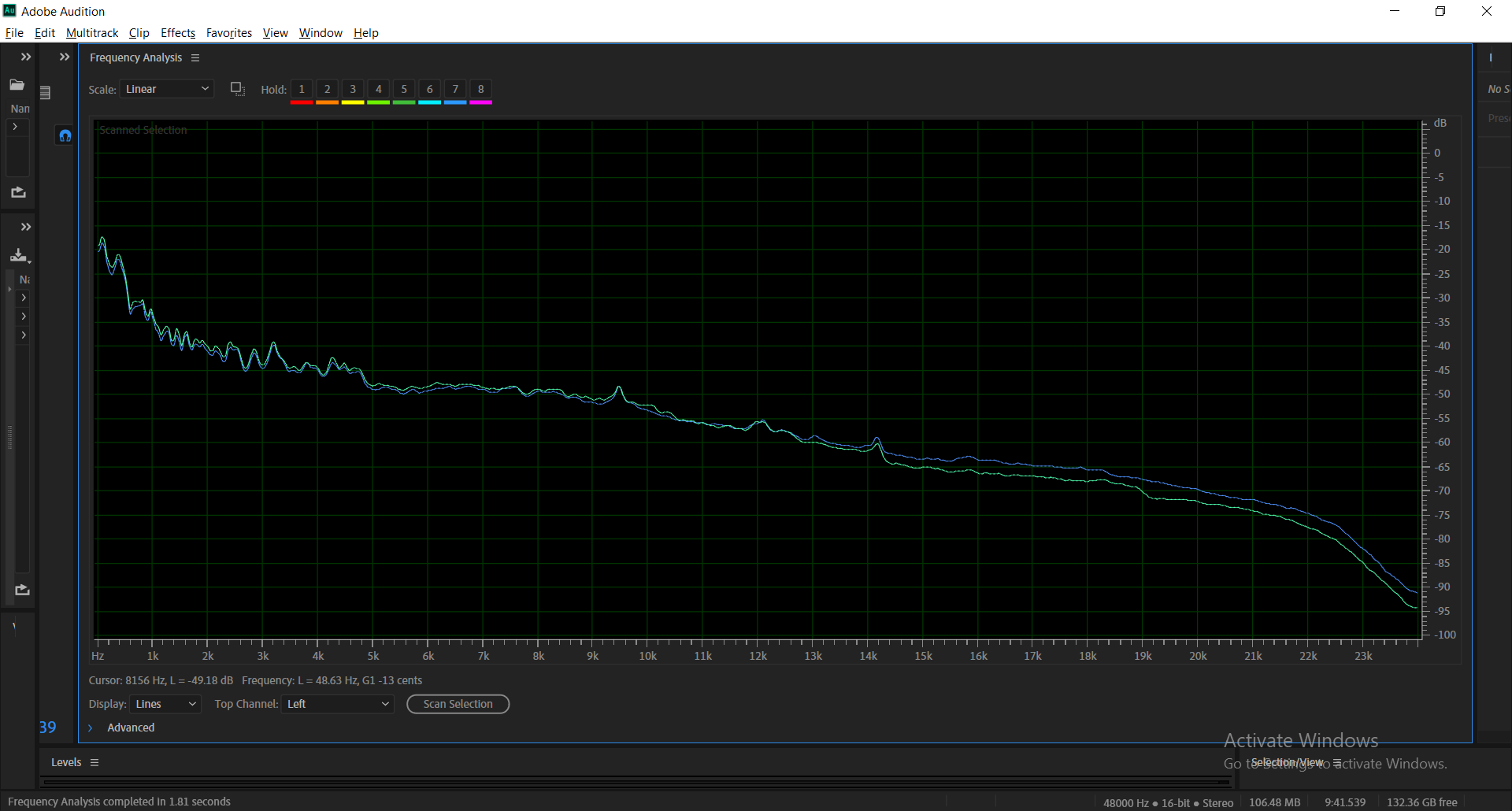This screenshot has width=1512, height=811.
Task: Click the Frequency Analysis completed status message
Action: 119,802
